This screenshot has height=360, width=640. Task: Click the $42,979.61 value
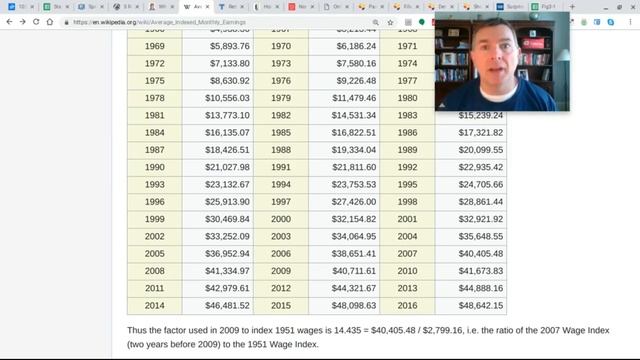[x=227, y=288]
